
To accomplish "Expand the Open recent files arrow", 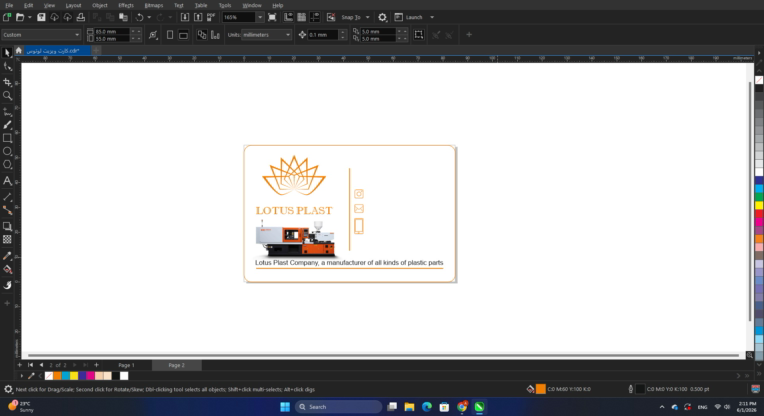I will pos(30,17).
